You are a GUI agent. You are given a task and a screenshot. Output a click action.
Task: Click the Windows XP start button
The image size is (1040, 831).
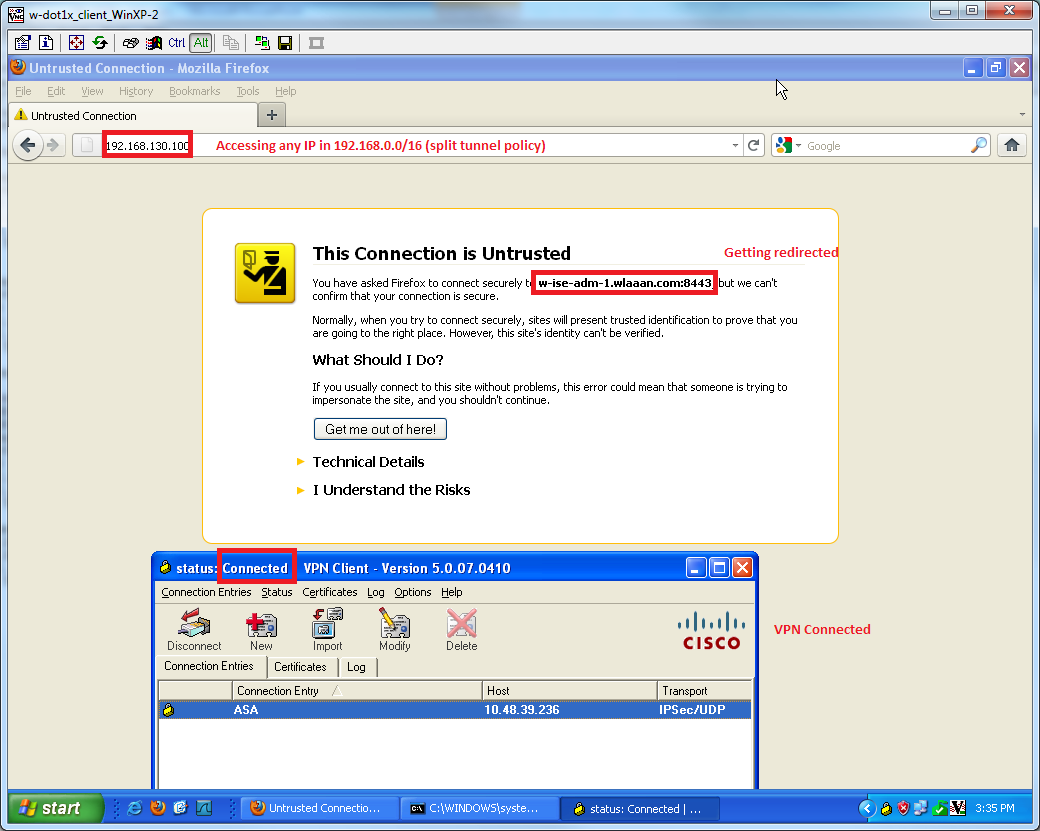pos(56,808)
